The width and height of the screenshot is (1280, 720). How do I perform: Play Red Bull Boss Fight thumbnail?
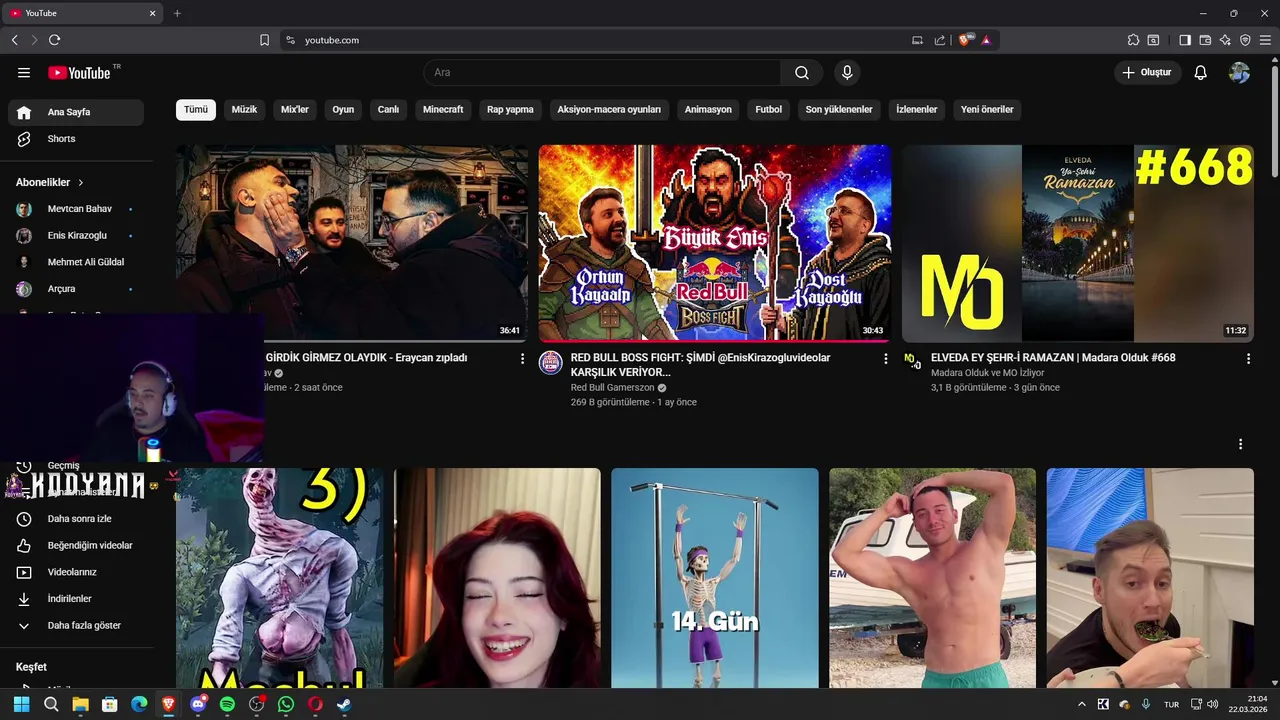(x=714, y=244)
